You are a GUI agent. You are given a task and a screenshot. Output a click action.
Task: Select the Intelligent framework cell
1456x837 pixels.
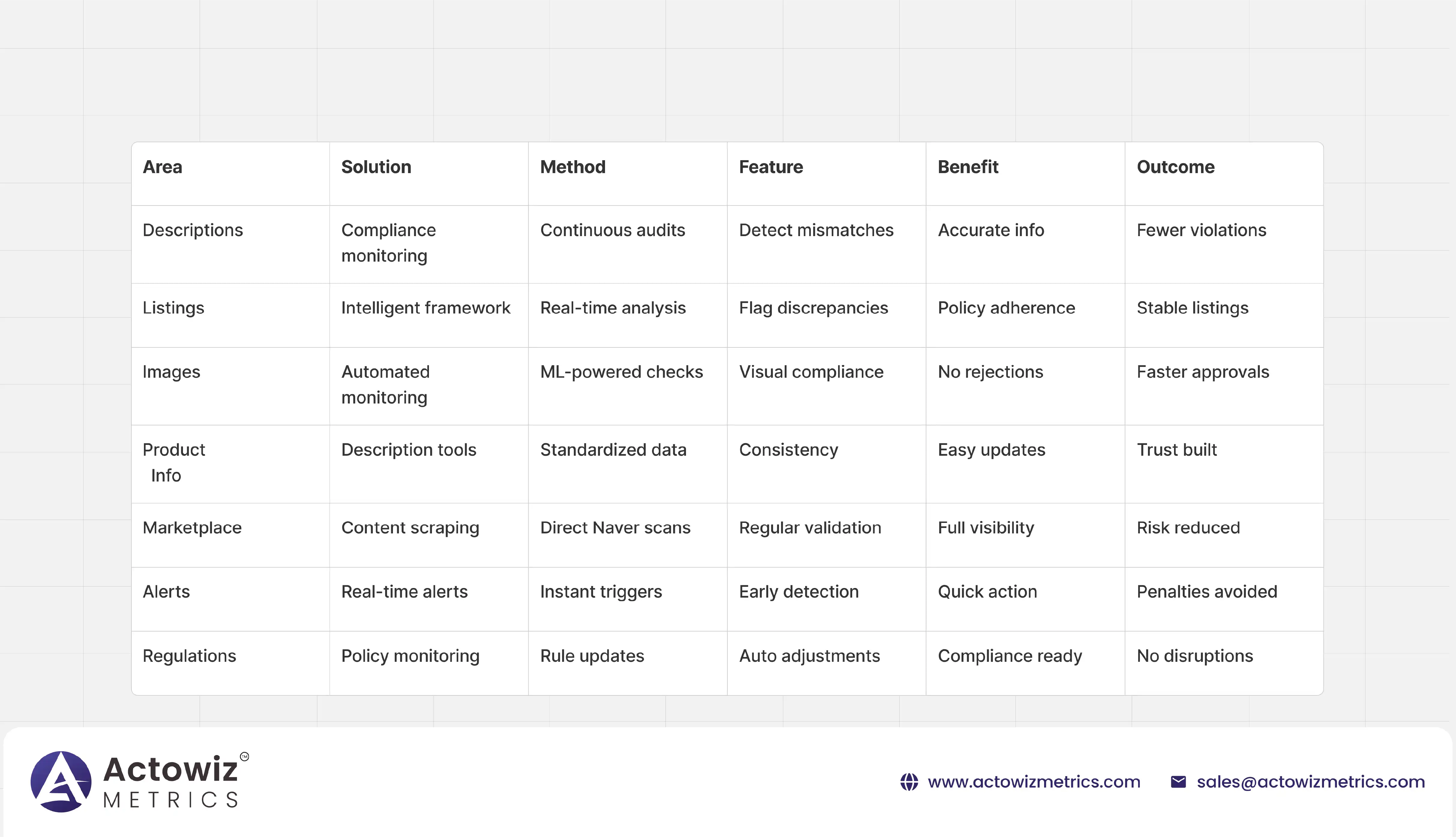point(425,308)
